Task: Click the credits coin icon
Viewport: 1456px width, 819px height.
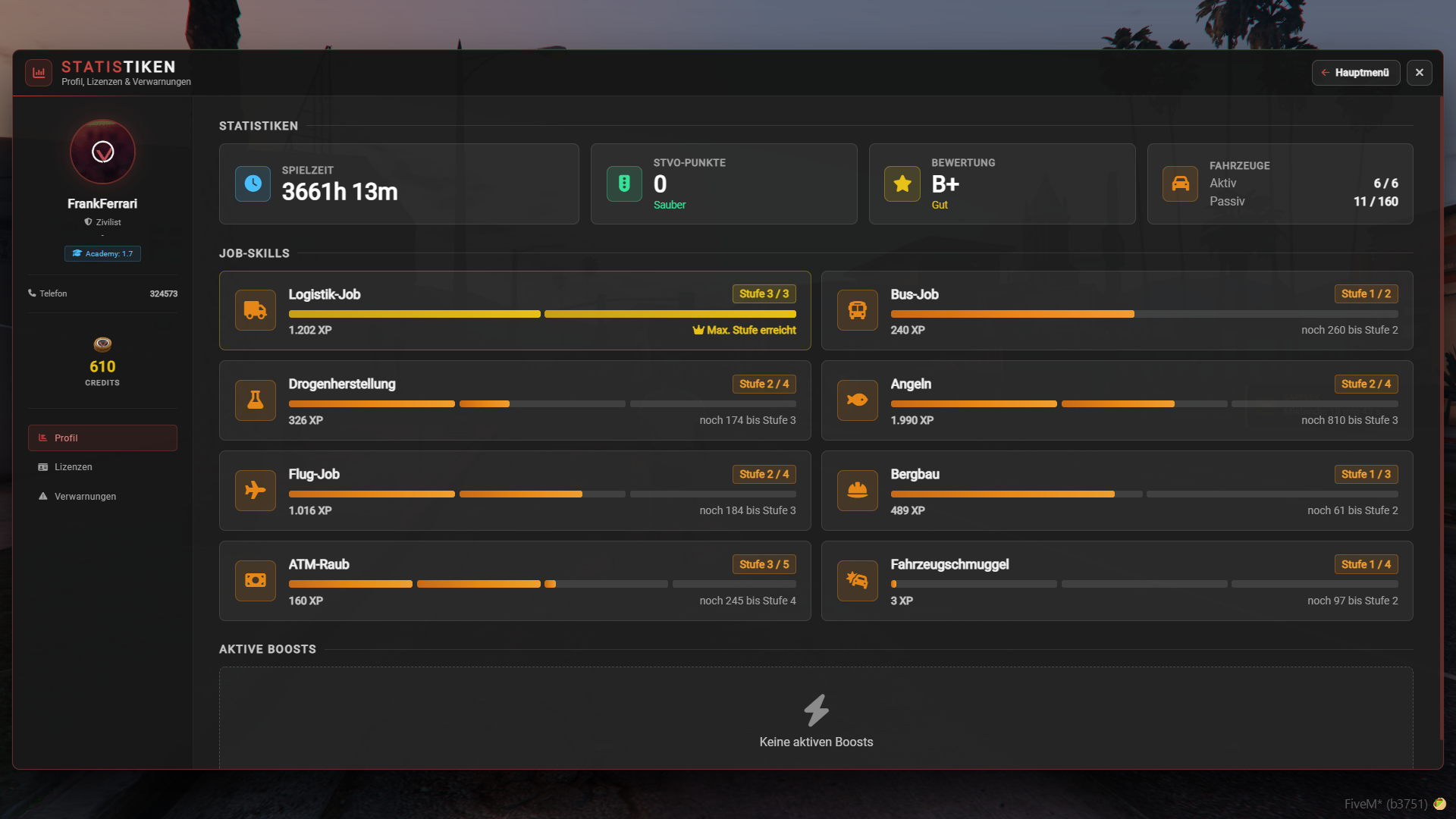Action: 102,344
